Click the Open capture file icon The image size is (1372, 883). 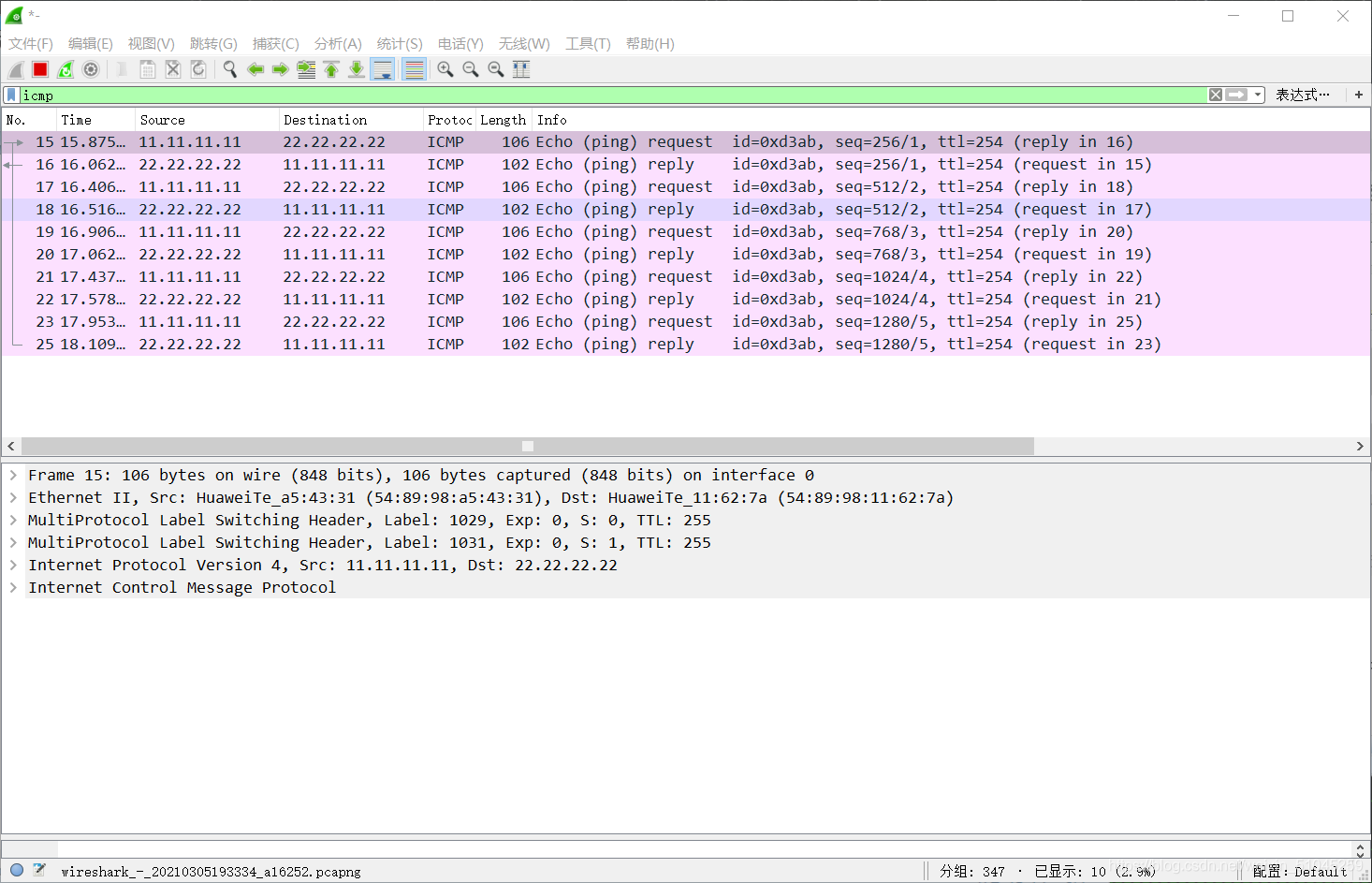click(x=122, y=69)
